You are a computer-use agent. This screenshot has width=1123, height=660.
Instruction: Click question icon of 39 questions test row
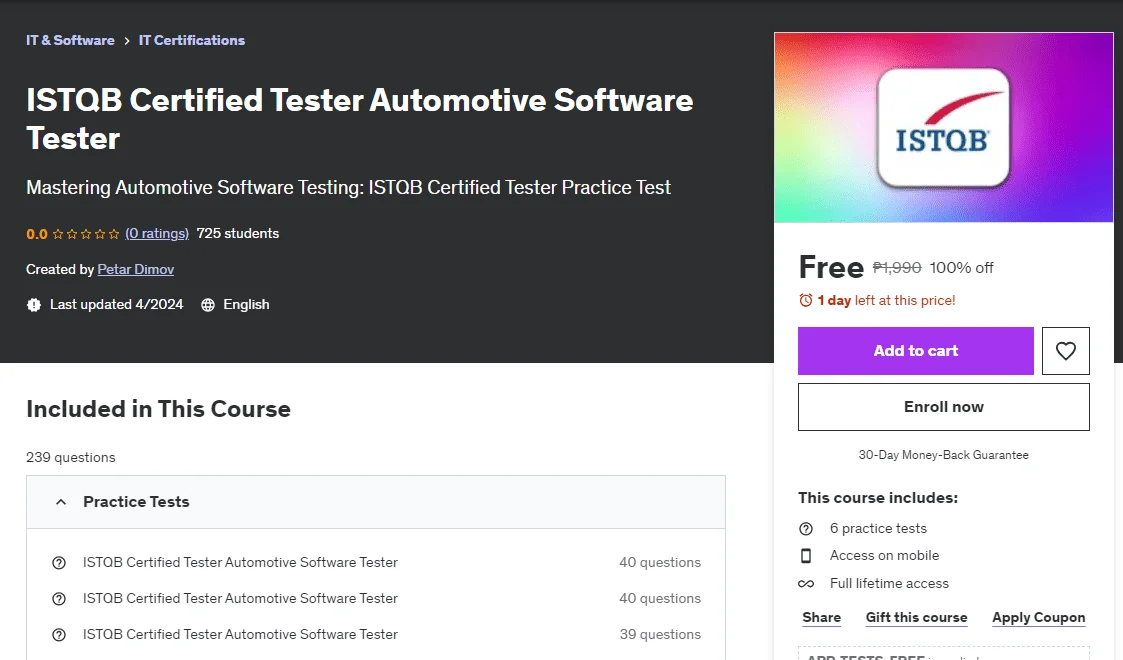tap(59, 635)
